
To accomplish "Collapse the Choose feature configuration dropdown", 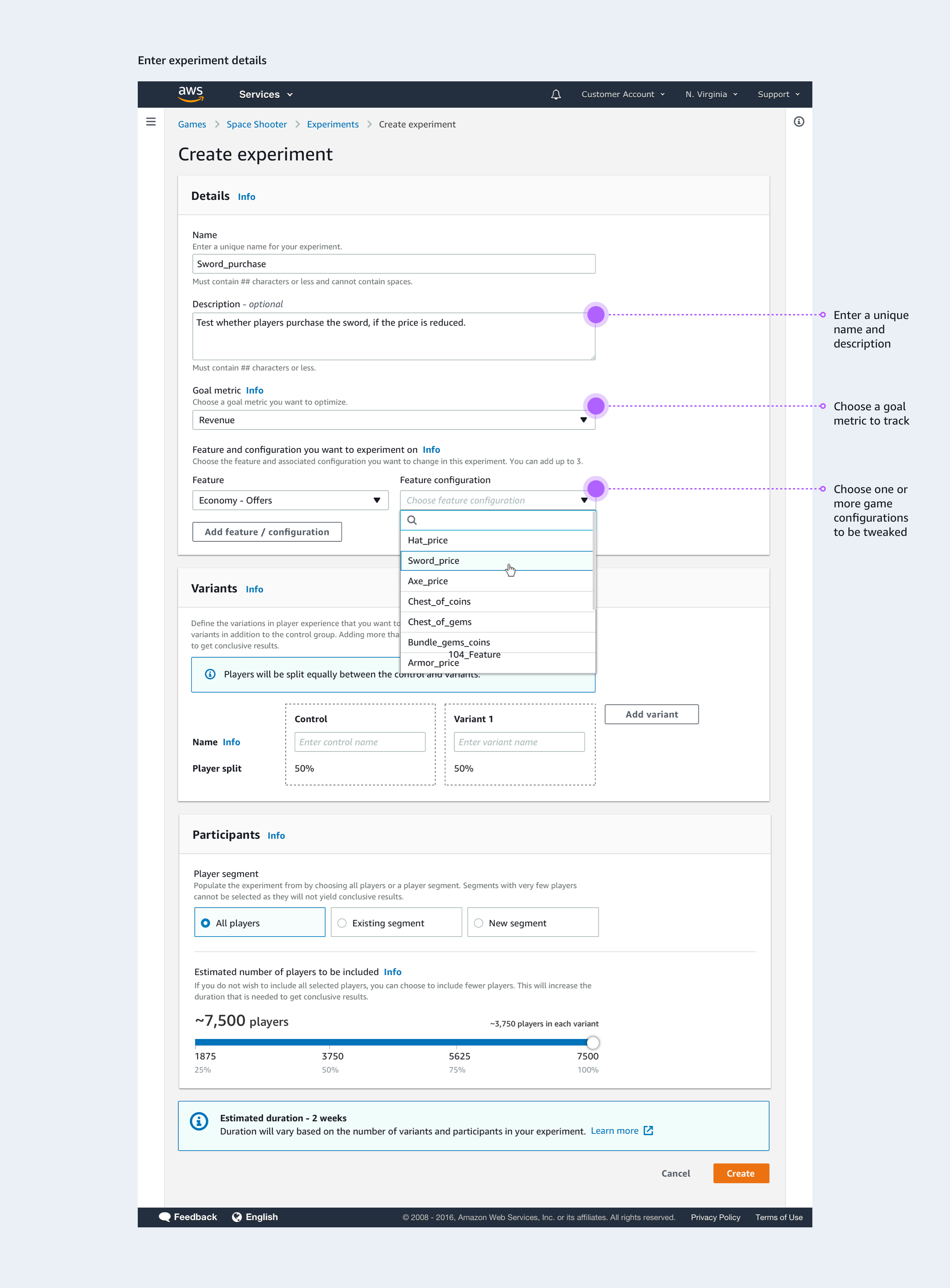I will click(497, 500).
